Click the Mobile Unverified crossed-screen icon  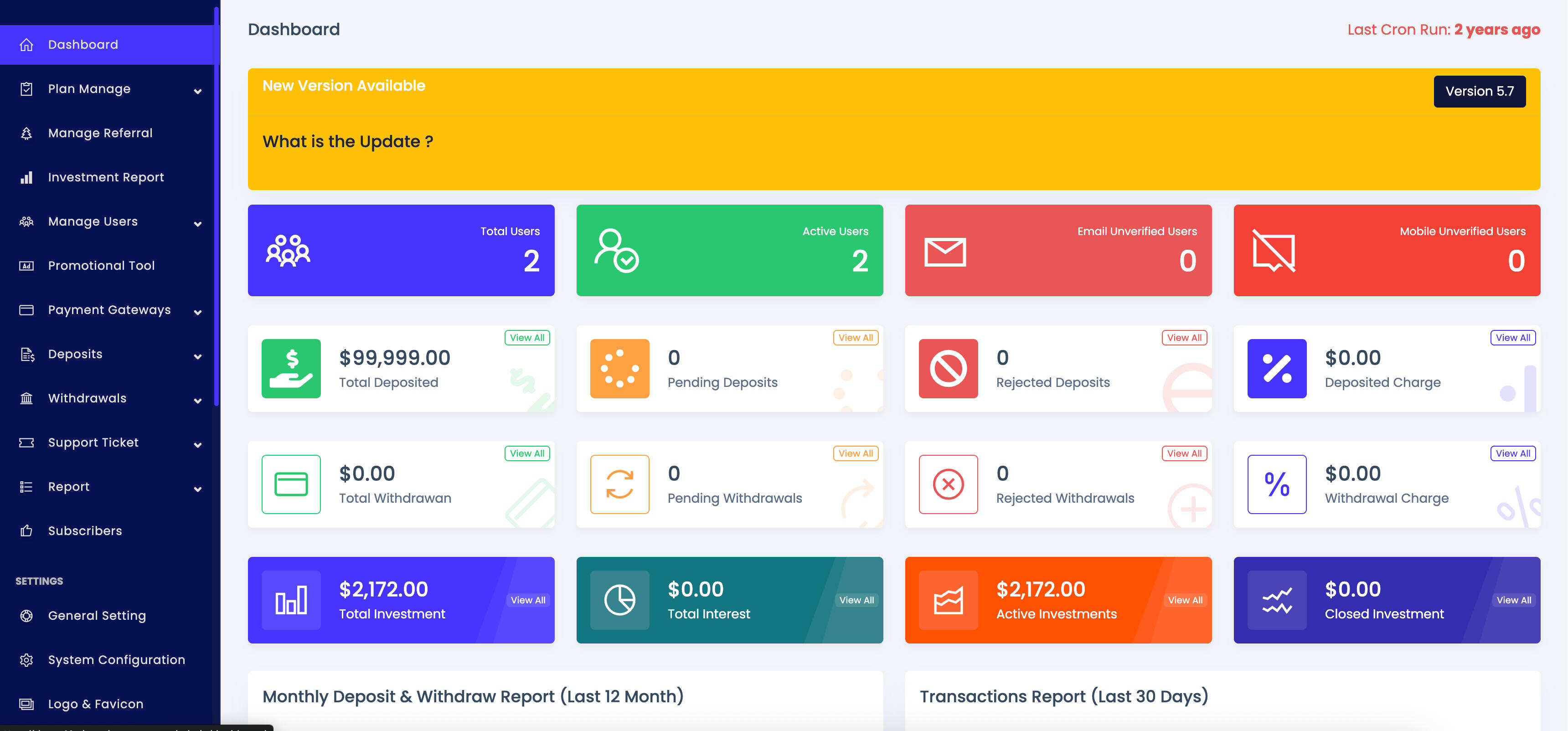pyautogui.click(x=1274, y=250)
